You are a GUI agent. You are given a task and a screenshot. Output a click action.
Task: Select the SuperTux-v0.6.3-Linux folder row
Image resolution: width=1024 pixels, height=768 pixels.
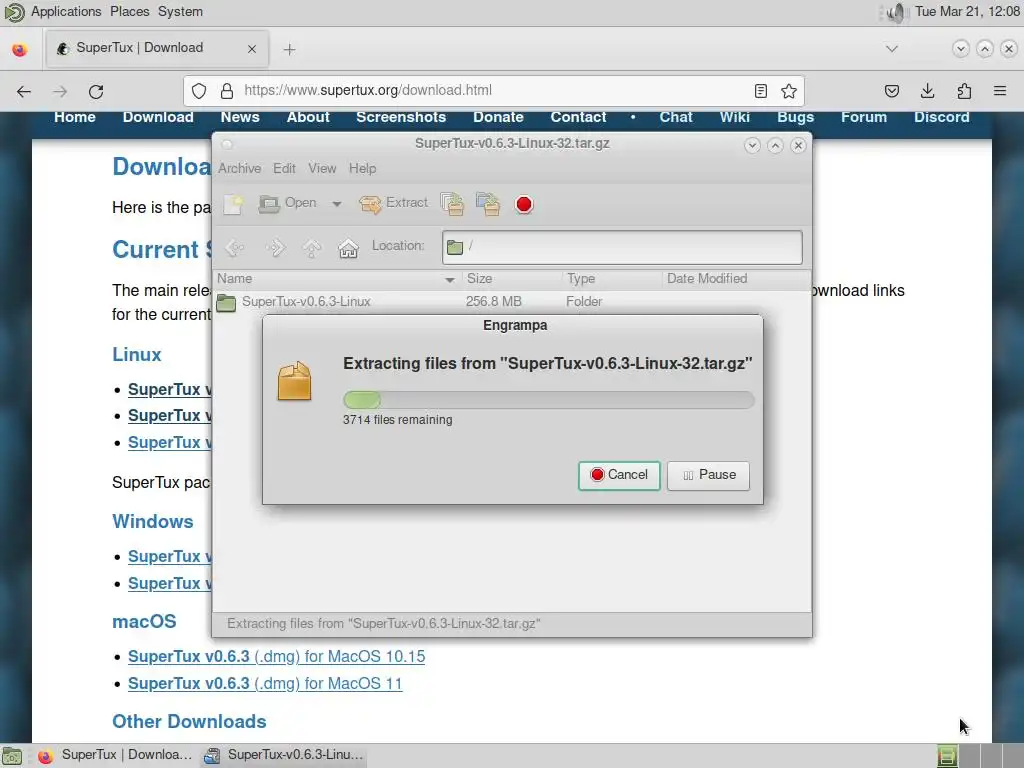(x=512, y=302)
